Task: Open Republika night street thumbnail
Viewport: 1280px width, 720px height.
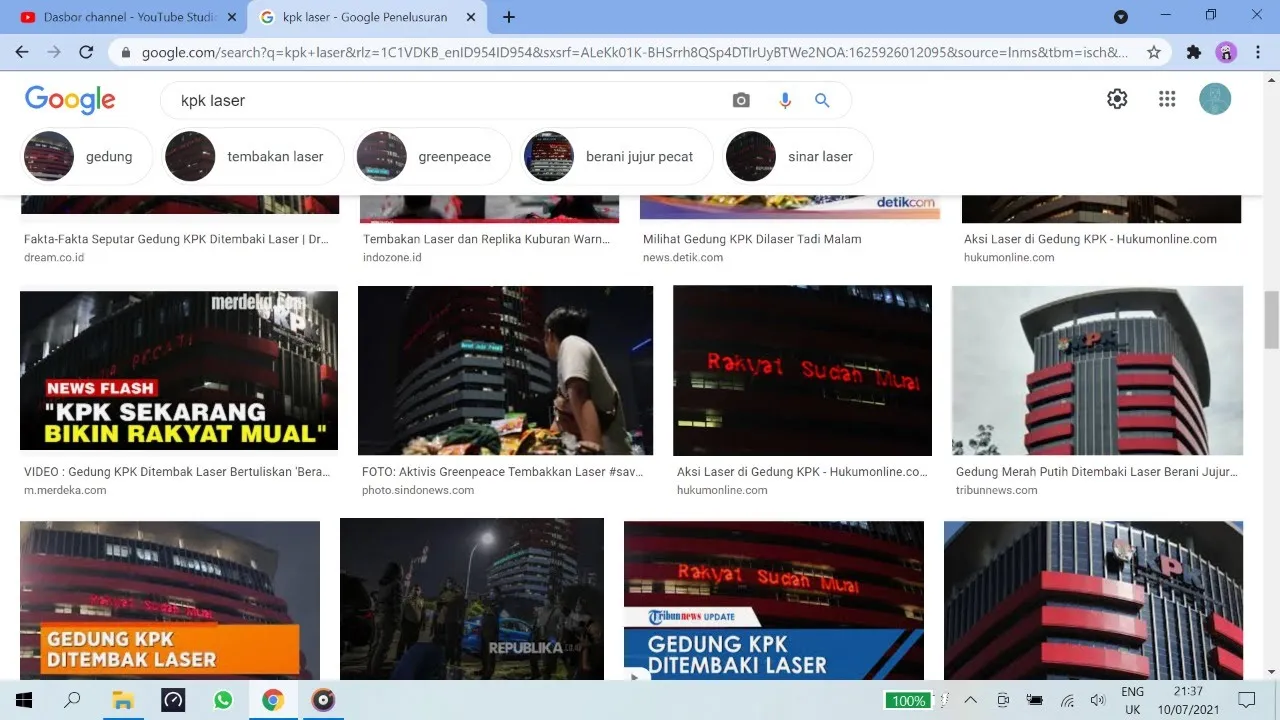Action: pos(472,599)
